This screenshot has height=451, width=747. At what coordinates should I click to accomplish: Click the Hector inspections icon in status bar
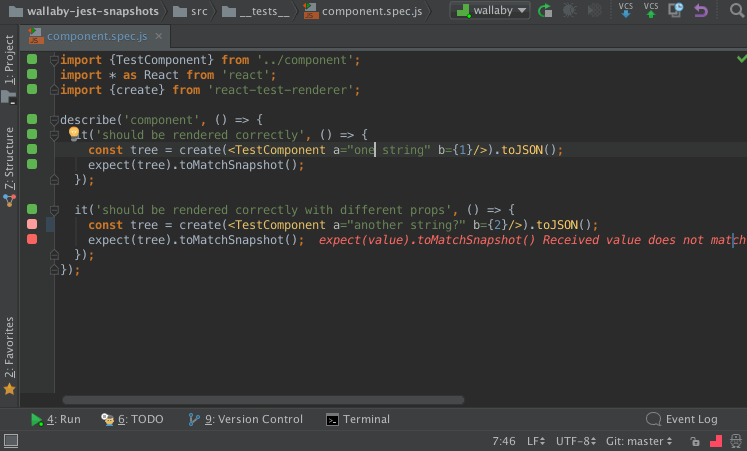click(x=736, y=441)
